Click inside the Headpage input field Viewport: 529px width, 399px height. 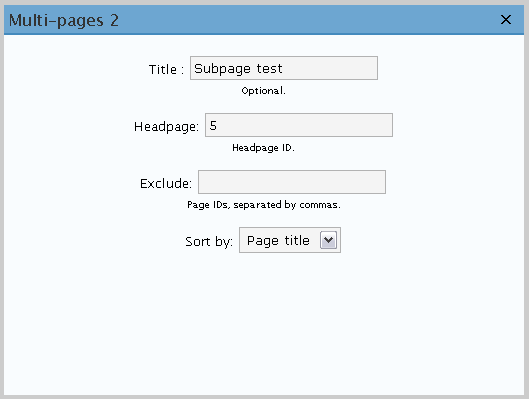point(299,125)
